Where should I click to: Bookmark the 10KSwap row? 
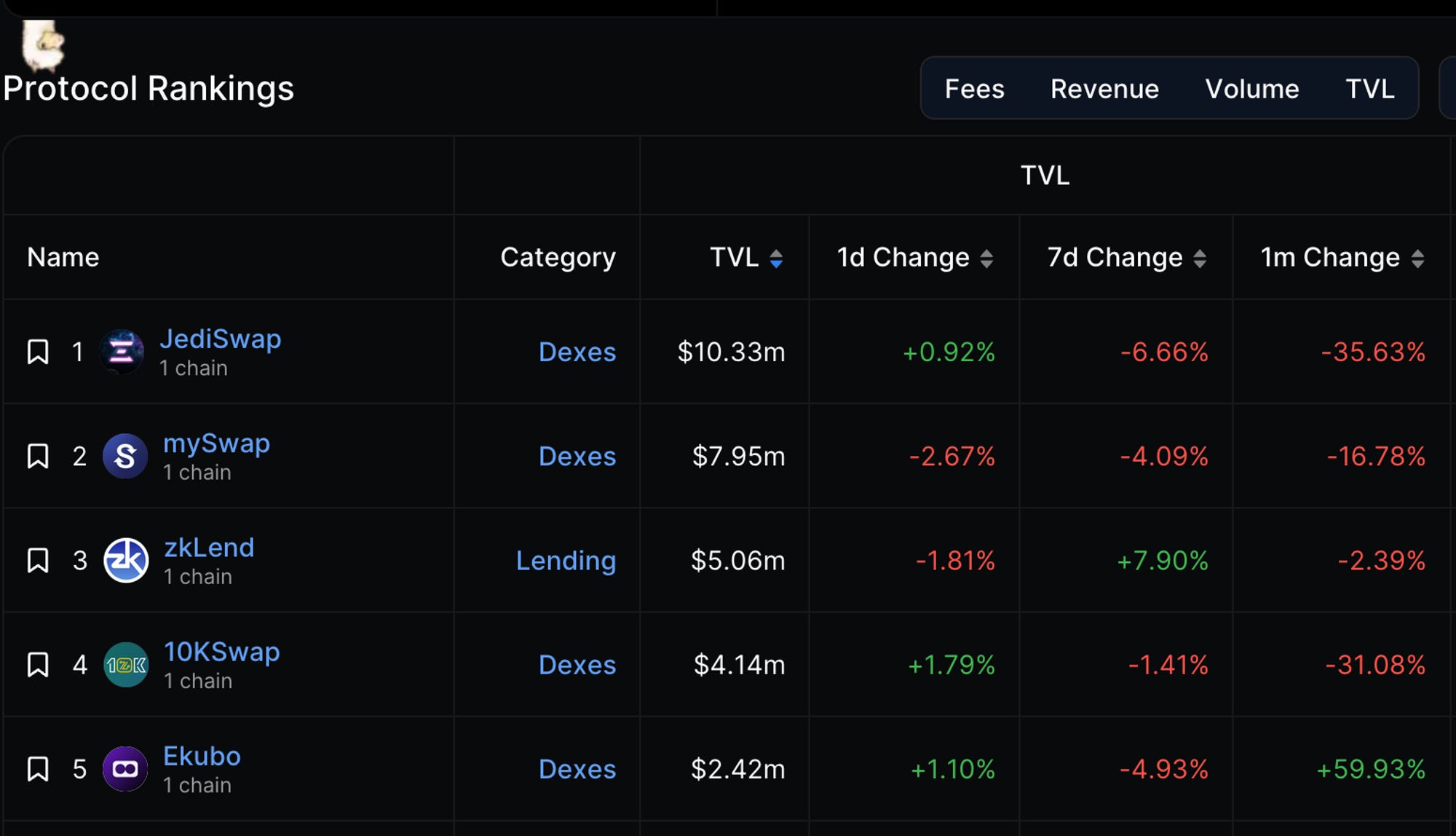38,664
